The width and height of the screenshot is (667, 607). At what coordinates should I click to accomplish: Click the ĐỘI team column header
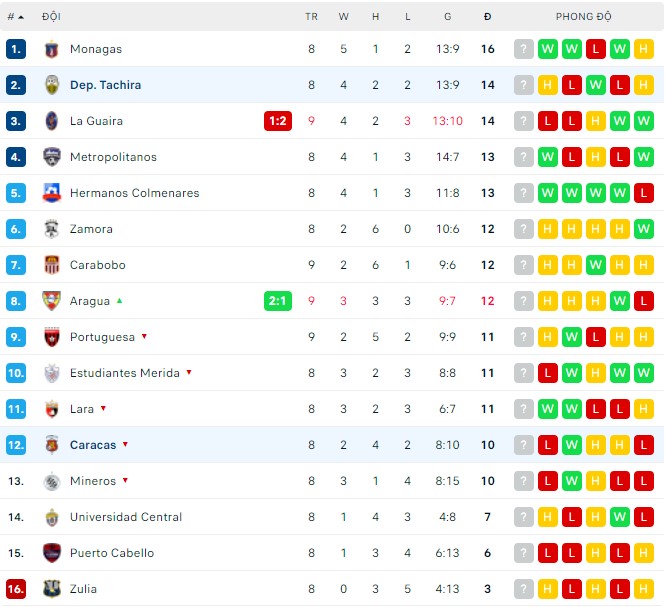[51, 17]
